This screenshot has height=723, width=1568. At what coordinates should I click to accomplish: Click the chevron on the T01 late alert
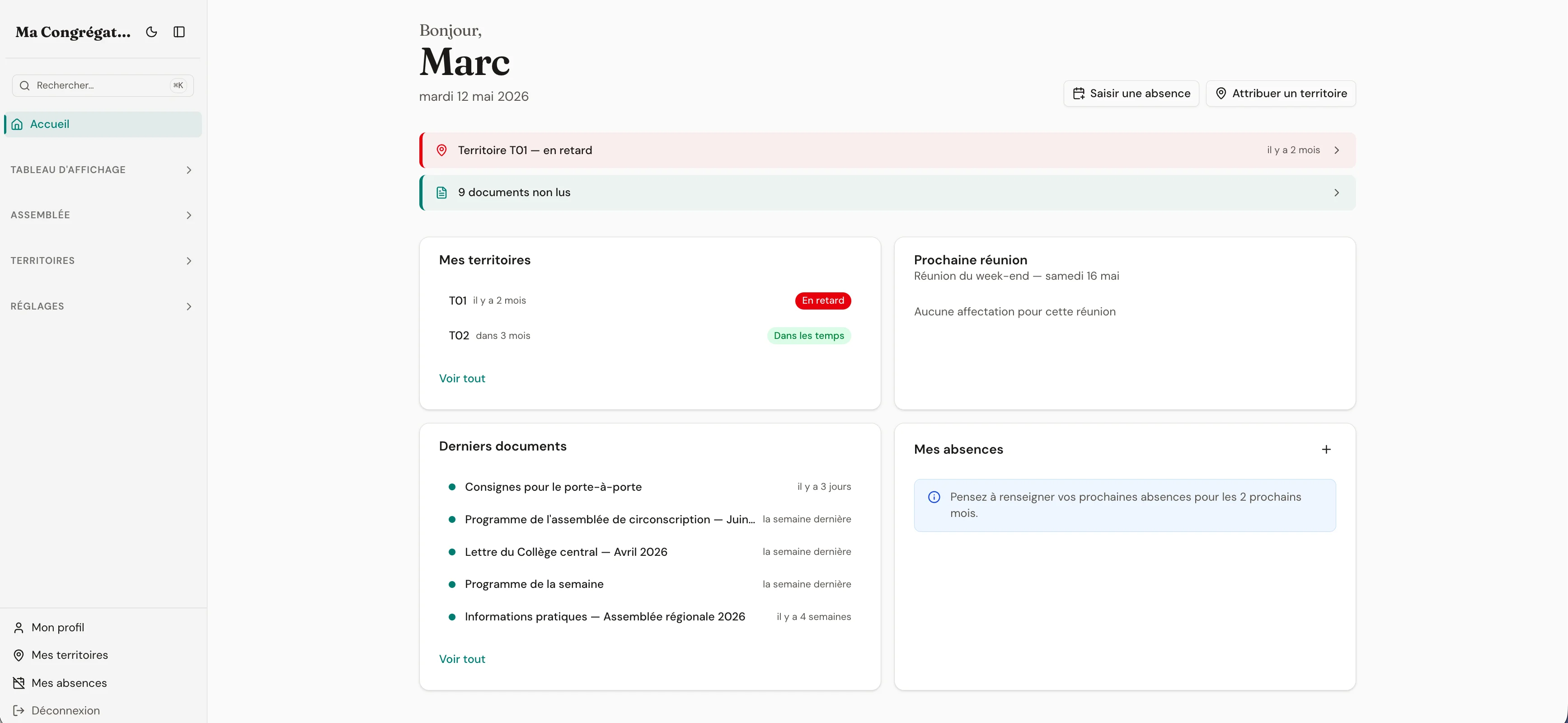pos(1337,150)
